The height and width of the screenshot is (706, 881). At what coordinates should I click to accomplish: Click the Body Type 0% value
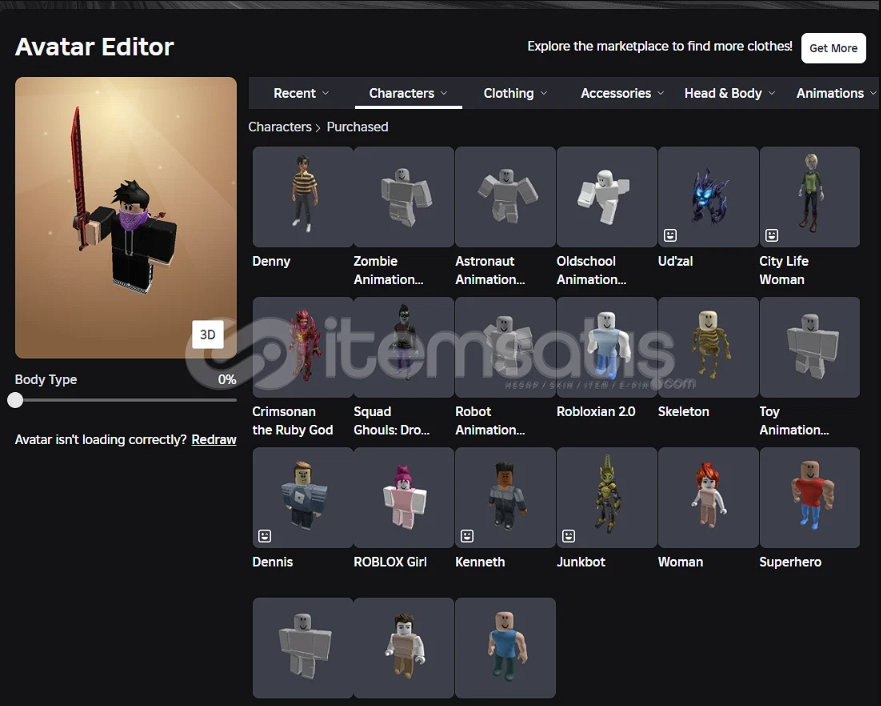pyautogui.click(x=227, y=380)
